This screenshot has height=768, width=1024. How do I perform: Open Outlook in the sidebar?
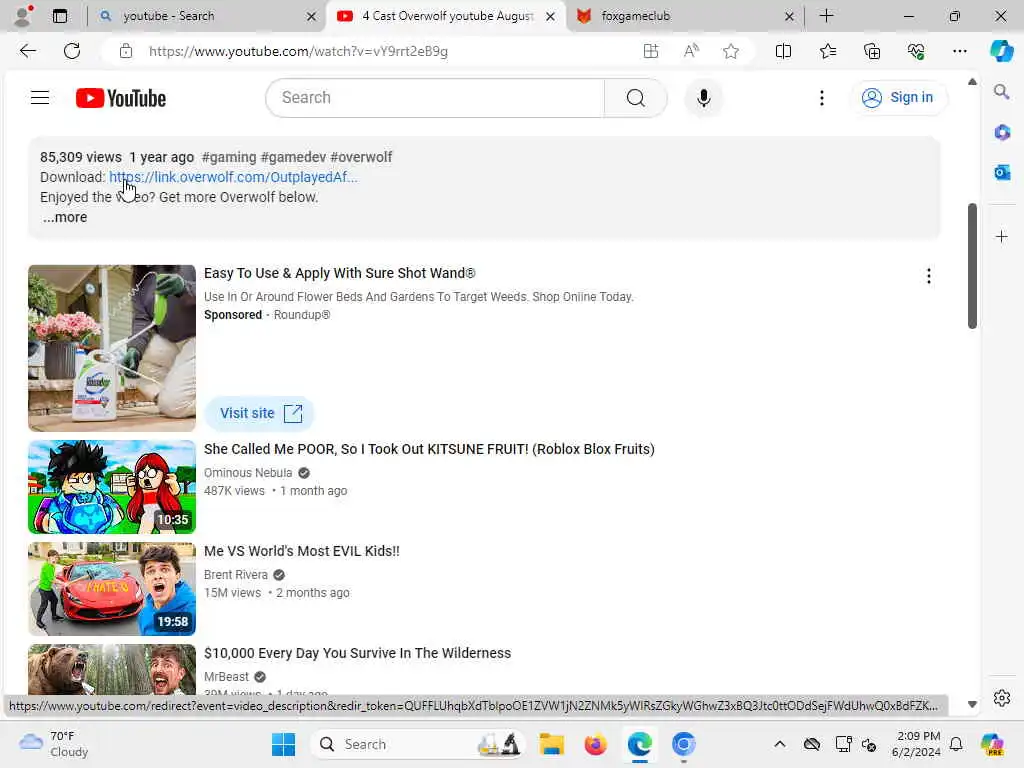point(1001,172)
